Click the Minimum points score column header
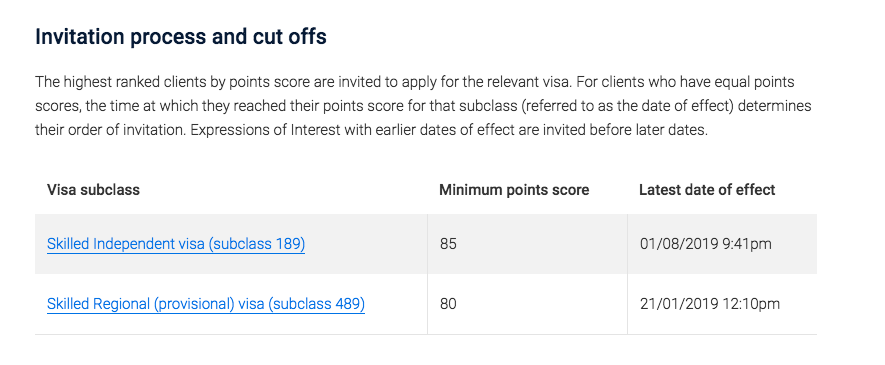 tap(514, 190)
